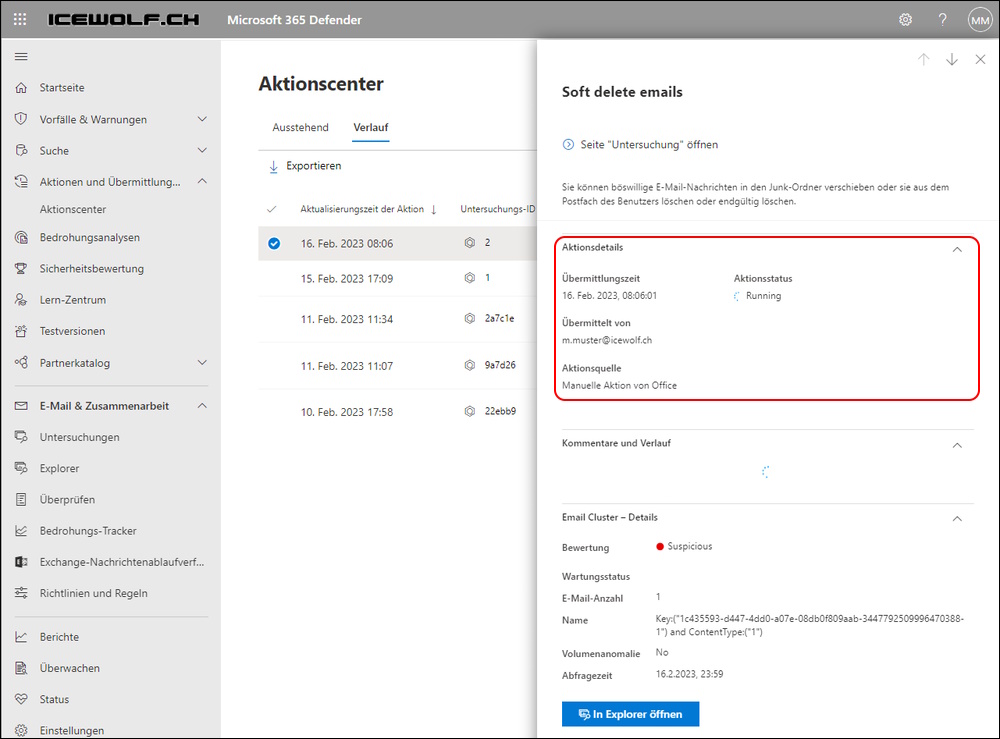Click investigation ID 9a7d26
This screenshot has height=739, width=1000.
pyautogui.click(x=500, y=365)
